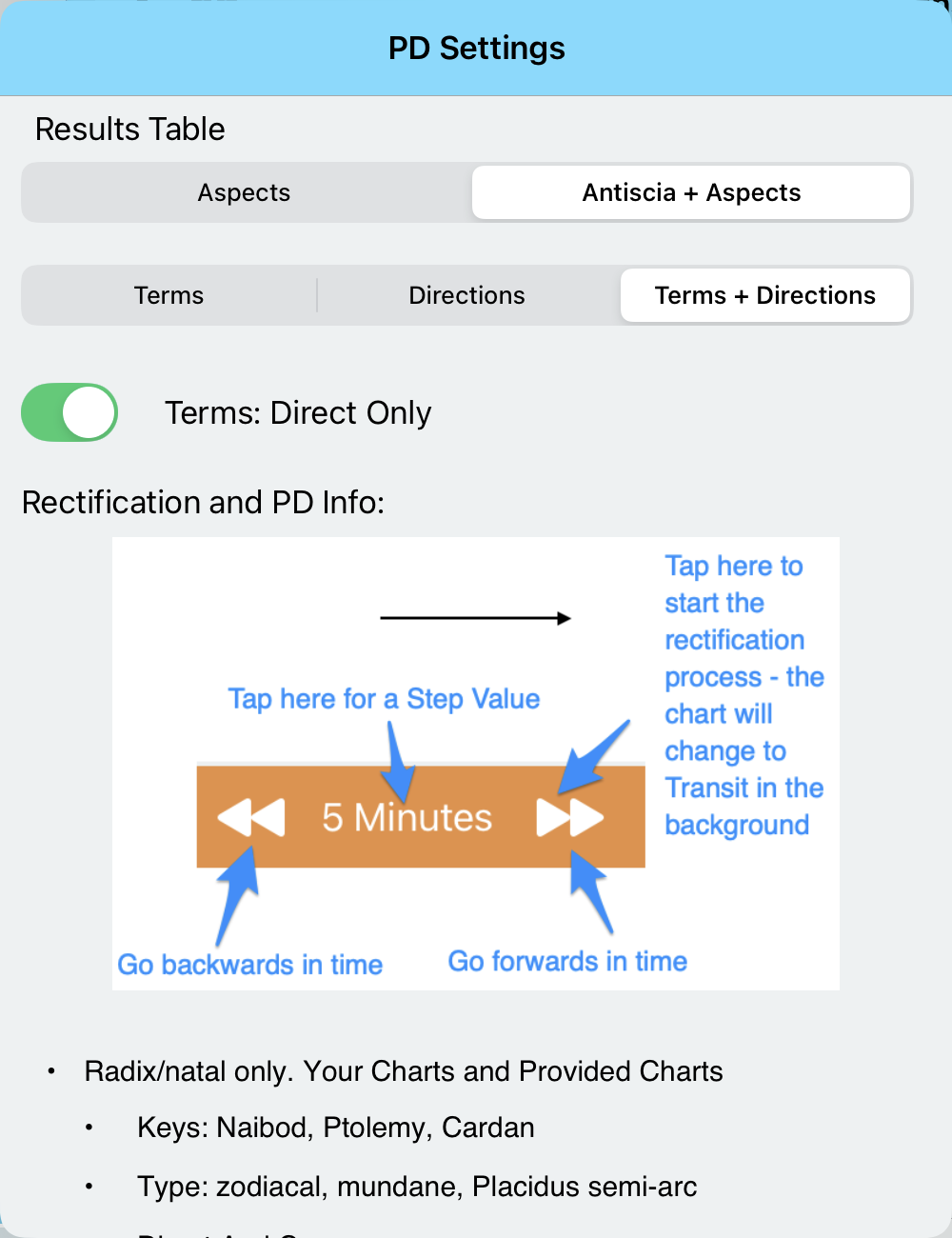Switch to Antiscia + Aspects
Image resolution: width=952 pixels, height=1238 pixels.
691,192
